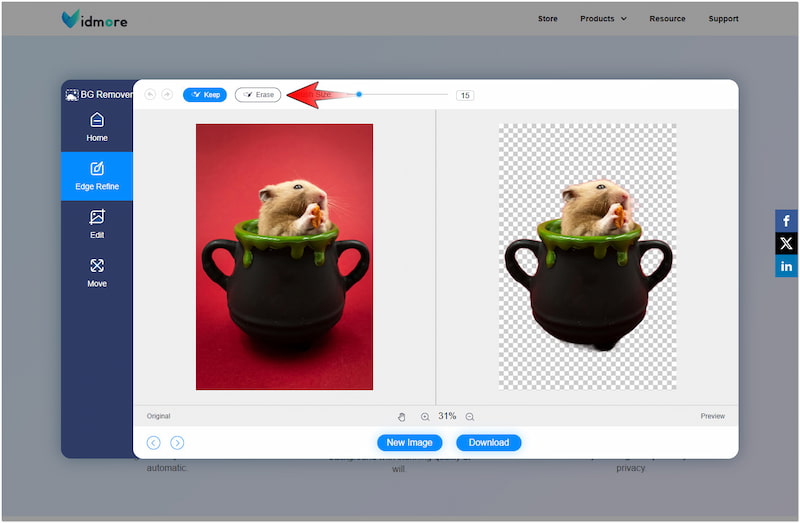
Task: Go to next image arrow
Action: click(x=177, y=442)
